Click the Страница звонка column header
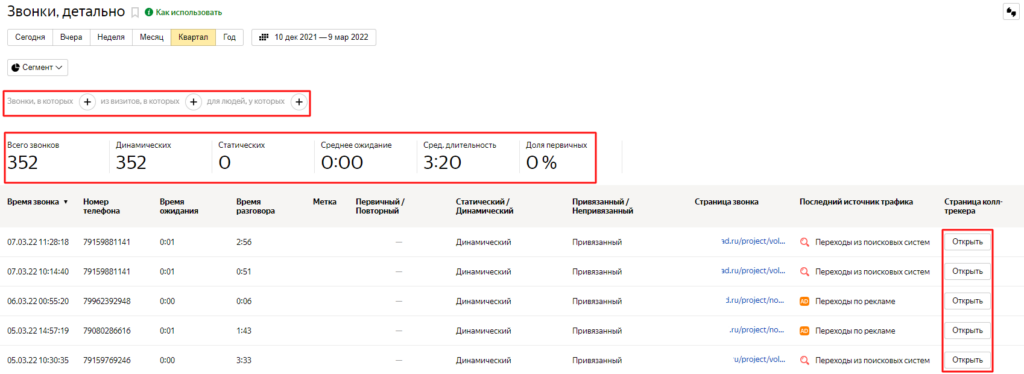The width and height of the screenshot is (1024, 374). pyautogui.click(x=726, y=202)
